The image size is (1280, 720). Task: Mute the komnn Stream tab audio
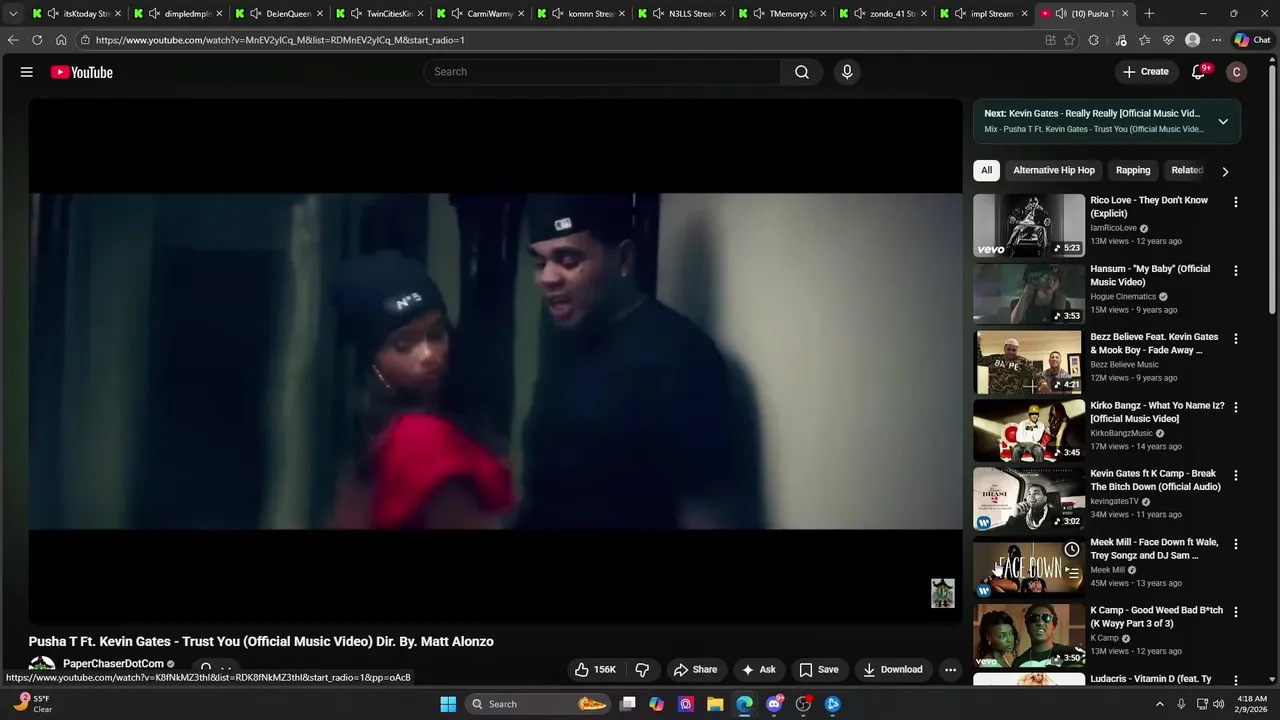pos(557,14)
